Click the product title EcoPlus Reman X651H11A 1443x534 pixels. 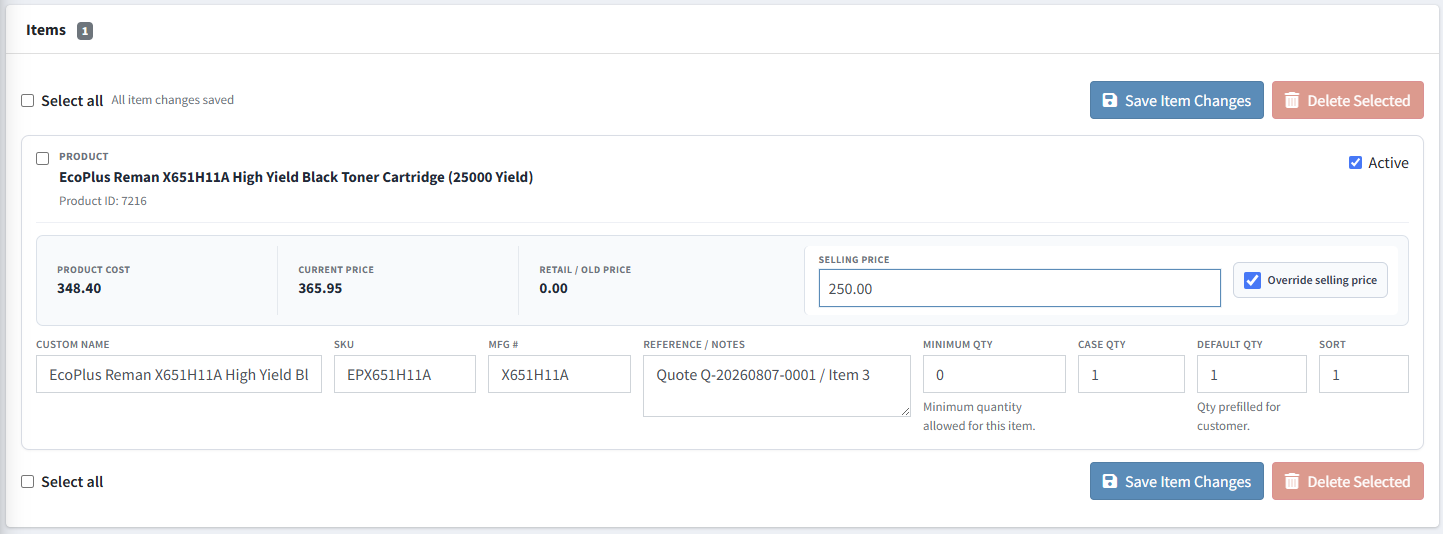coord(296,177)
